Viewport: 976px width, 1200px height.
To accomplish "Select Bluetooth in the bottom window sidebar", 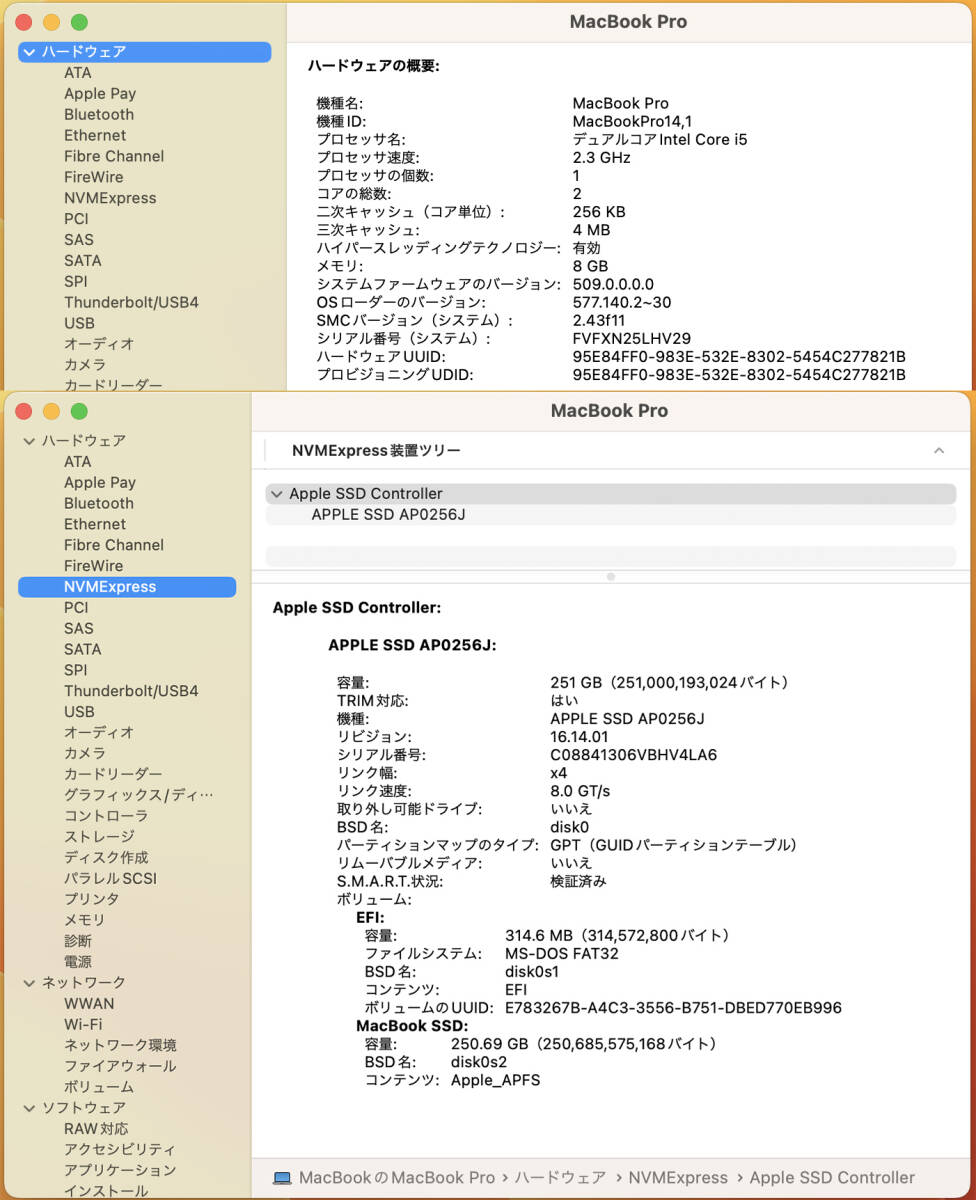I will point(99,503).
